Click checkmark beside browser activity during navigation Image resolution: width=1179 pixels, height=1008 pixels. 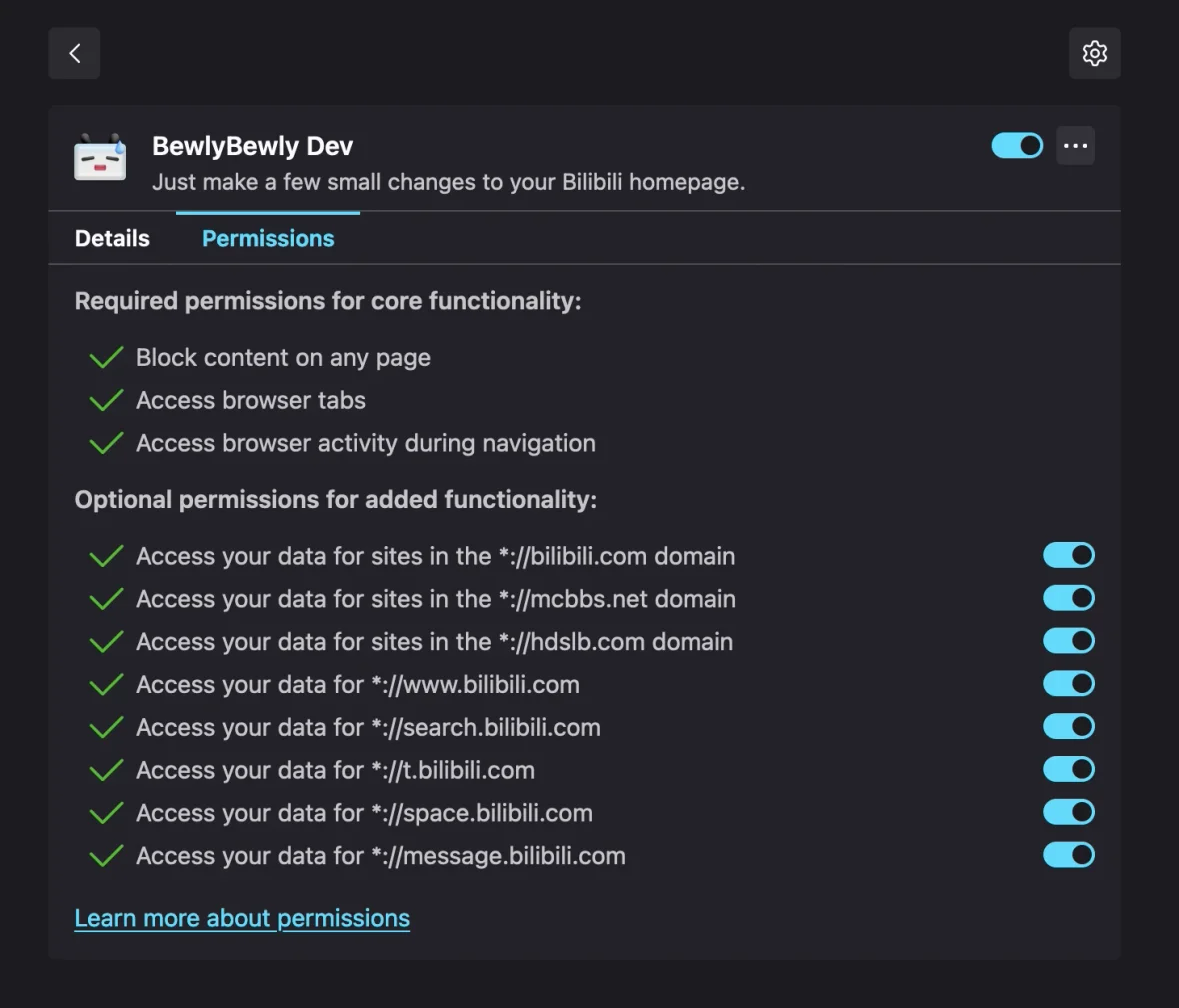click(x=106, y=443)
